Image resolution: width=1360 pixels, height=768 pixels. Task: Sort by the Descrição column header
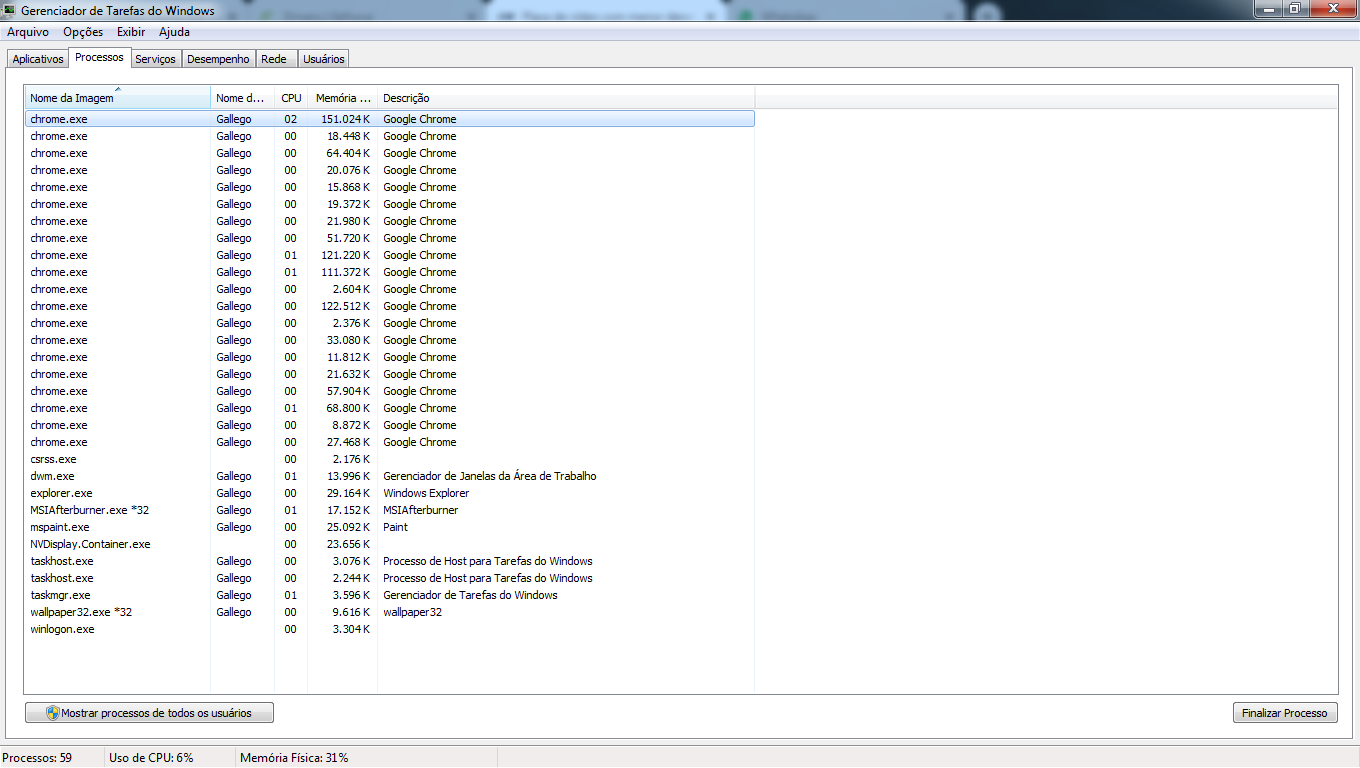pyautogui.click(x=566, y=98)
